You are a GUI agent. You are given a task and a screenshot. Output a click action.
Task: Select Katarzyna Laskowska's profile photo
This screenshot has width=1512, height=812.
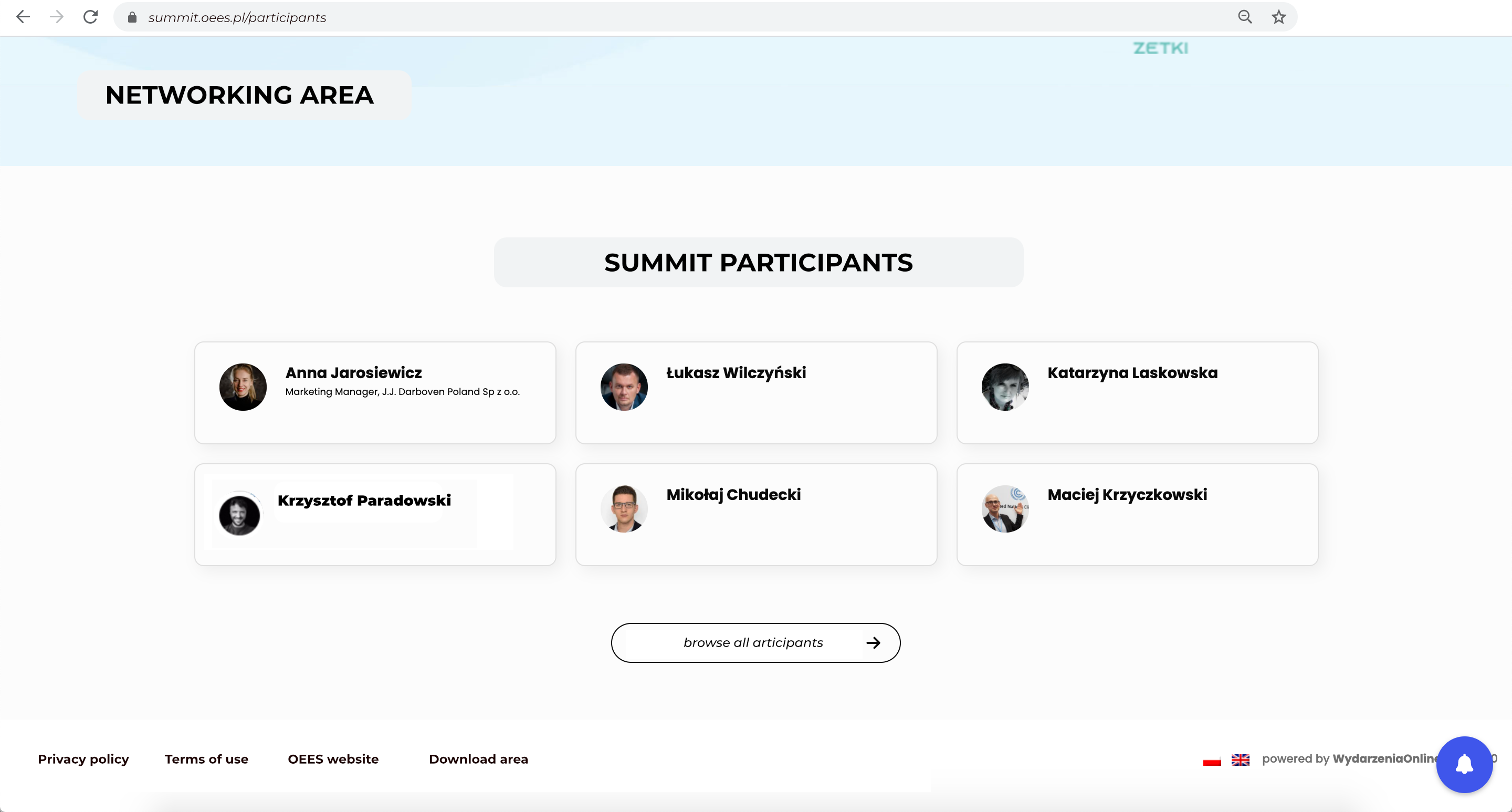[x=1005, y=387]
